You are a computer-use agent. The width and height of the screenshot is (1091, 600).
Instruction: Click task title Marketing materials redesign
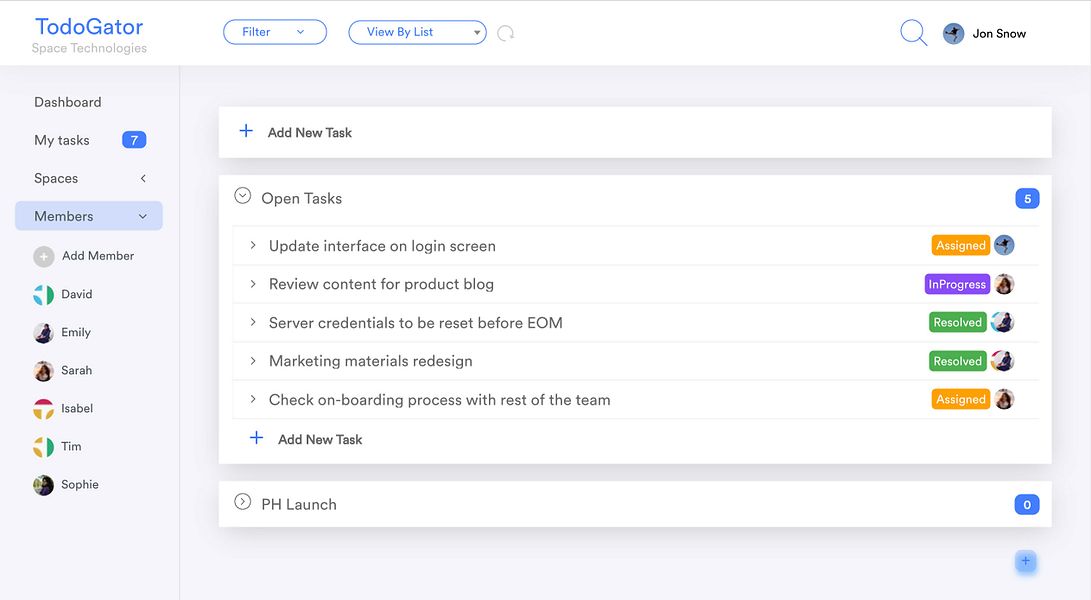tap(371, 361)
